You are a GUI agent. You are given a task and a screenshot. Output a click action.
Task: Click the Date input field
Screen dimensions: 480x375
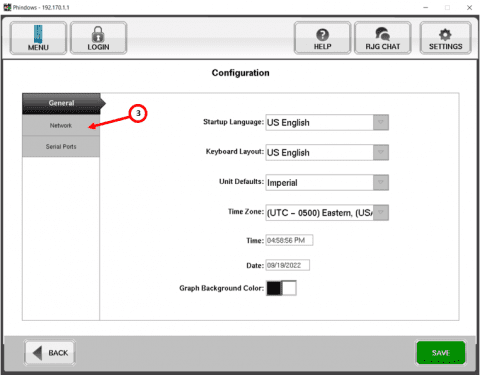(288, 265)
